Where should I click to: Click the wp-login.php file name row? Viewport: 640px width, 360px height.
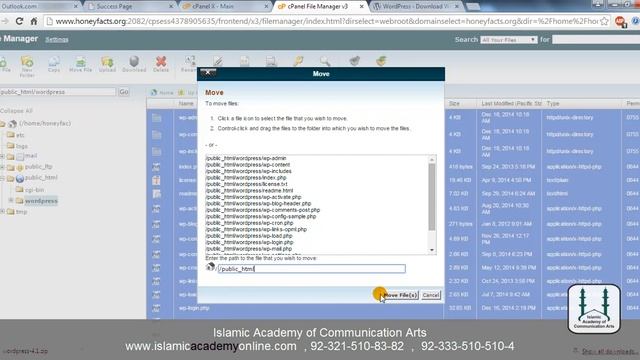coord(194,308)
